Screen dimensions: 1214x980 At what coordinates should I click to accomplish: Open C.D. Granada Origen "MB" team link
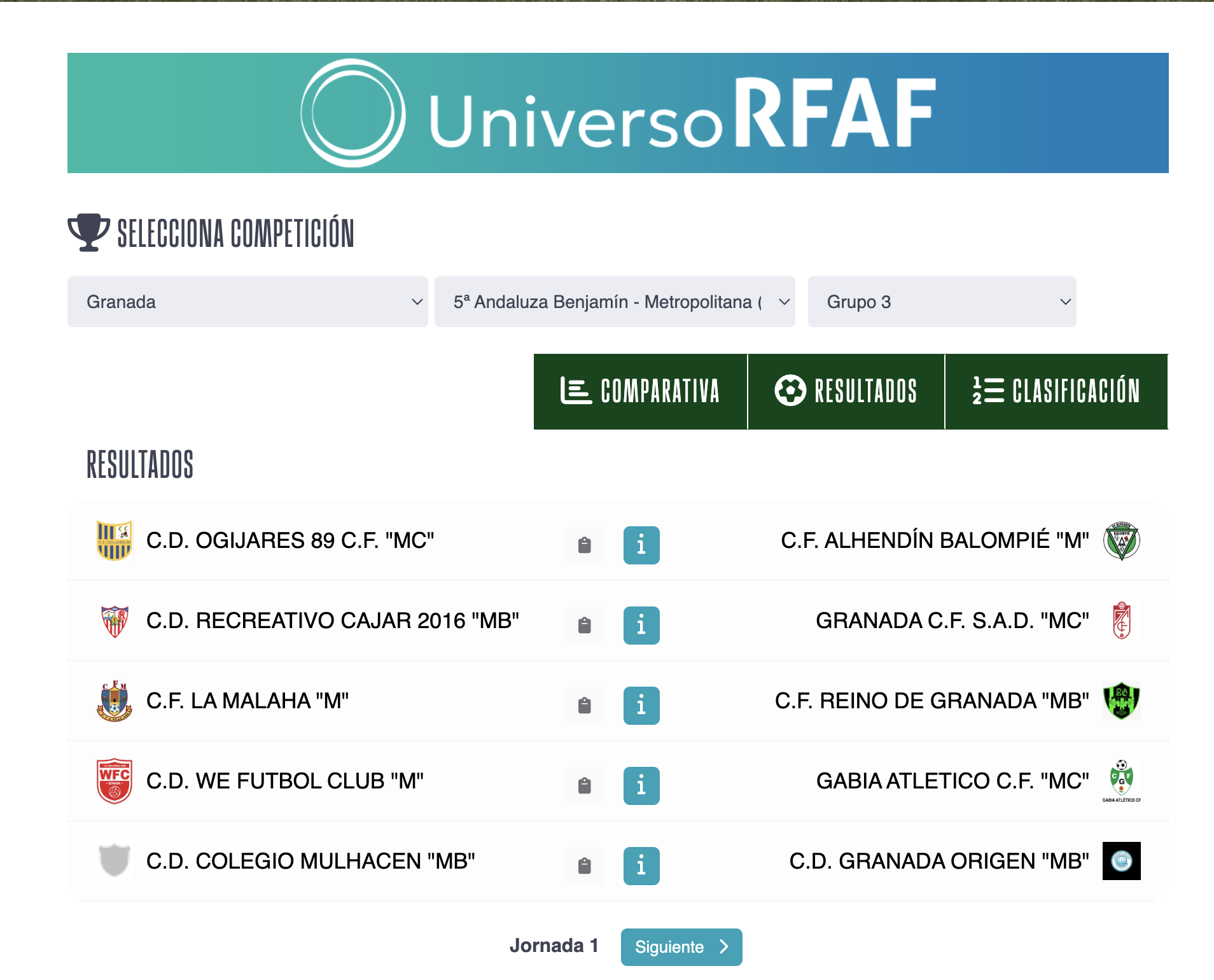(938, 861)
